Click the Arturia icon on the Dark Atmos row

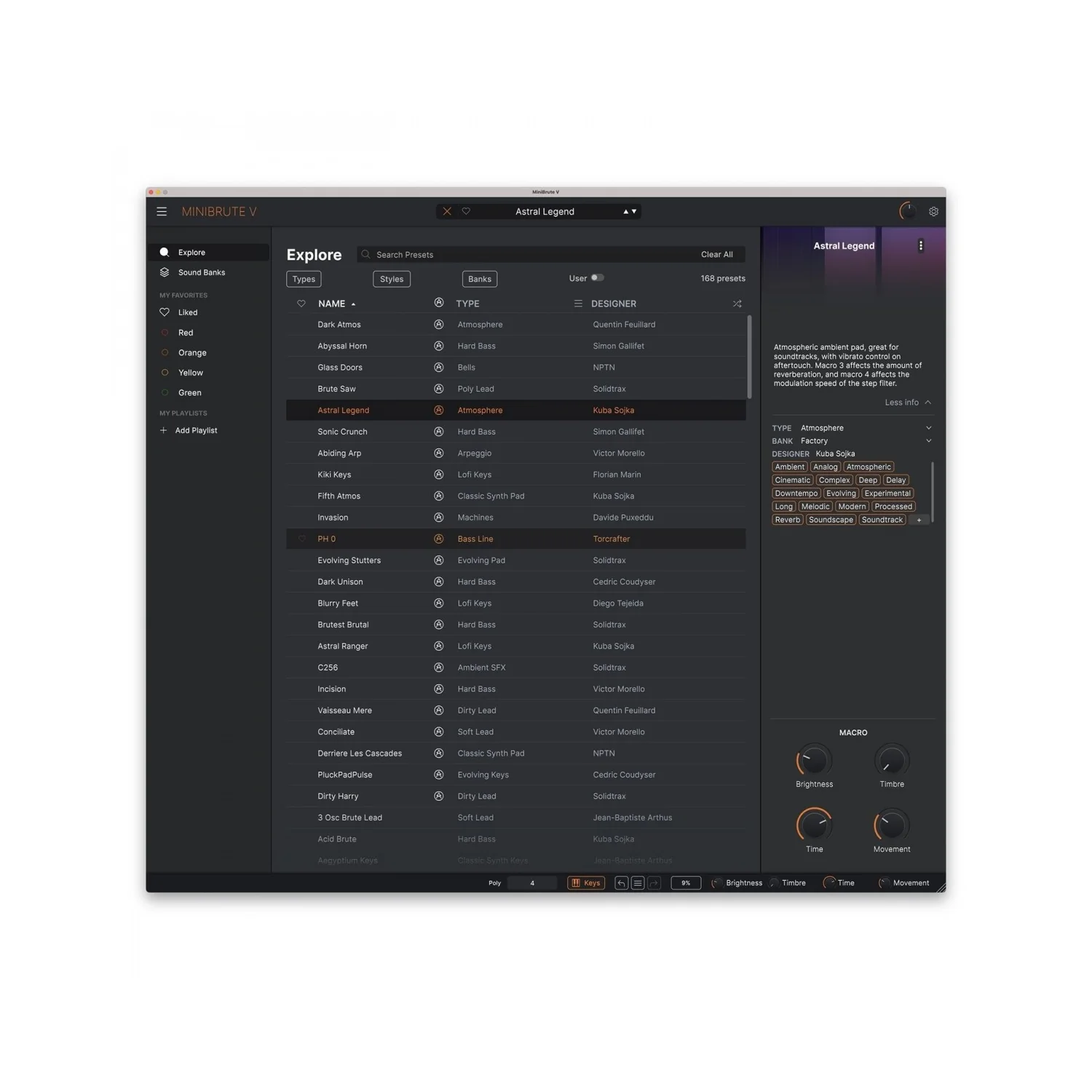point(439,325)
